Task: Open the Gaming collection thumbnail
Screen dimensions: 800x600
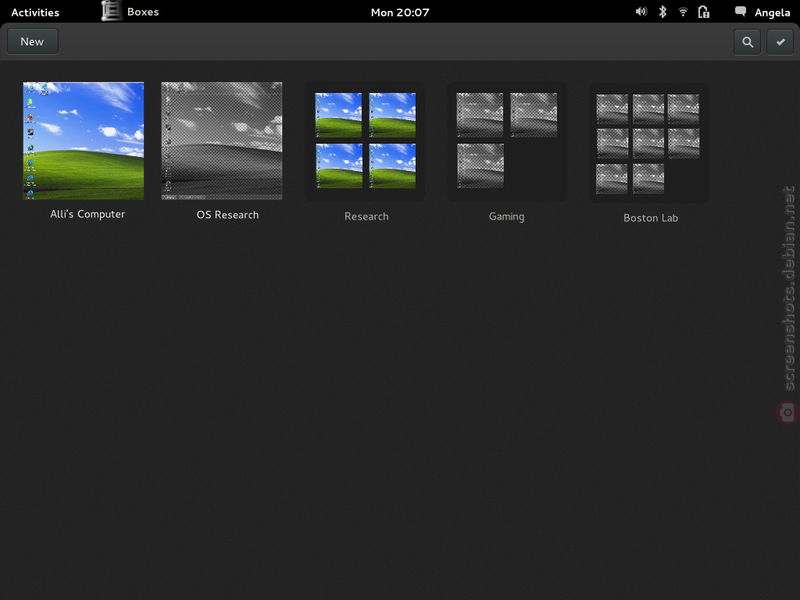Action: (507, 141)
